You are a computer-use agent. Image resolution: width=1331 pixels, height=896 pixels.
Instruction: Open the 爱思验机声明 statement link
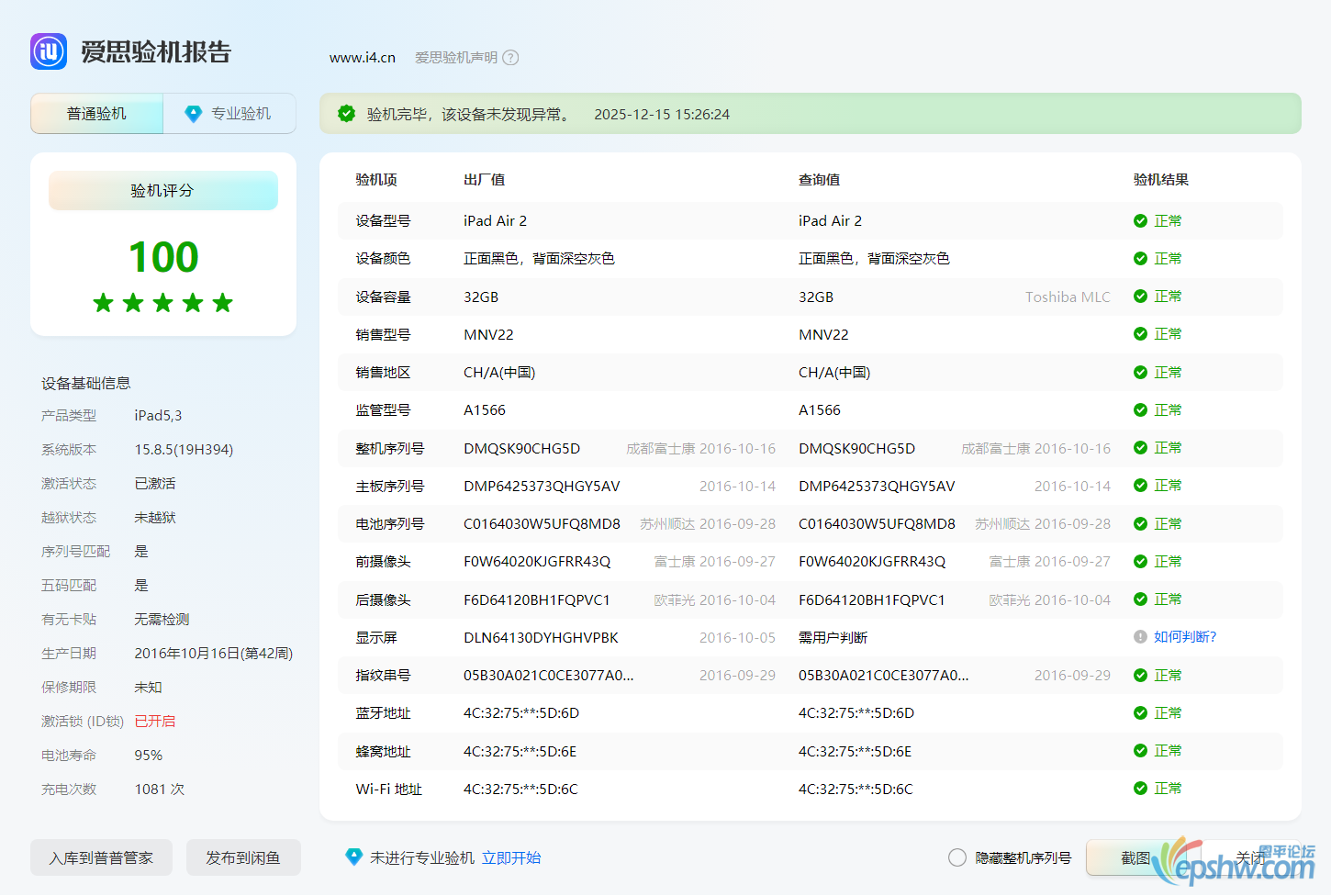(x=455, y=58)
